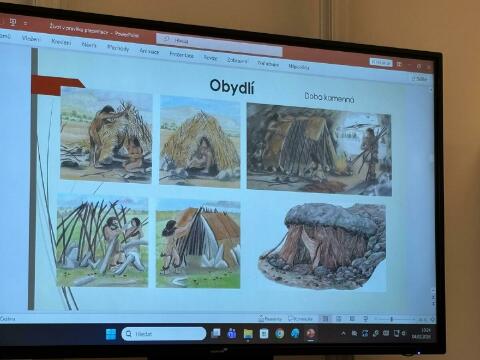The width and height of the screenshot is (480, 360).
Task: Open the Nahrávání ribbon tab
Action: (268, 63)
